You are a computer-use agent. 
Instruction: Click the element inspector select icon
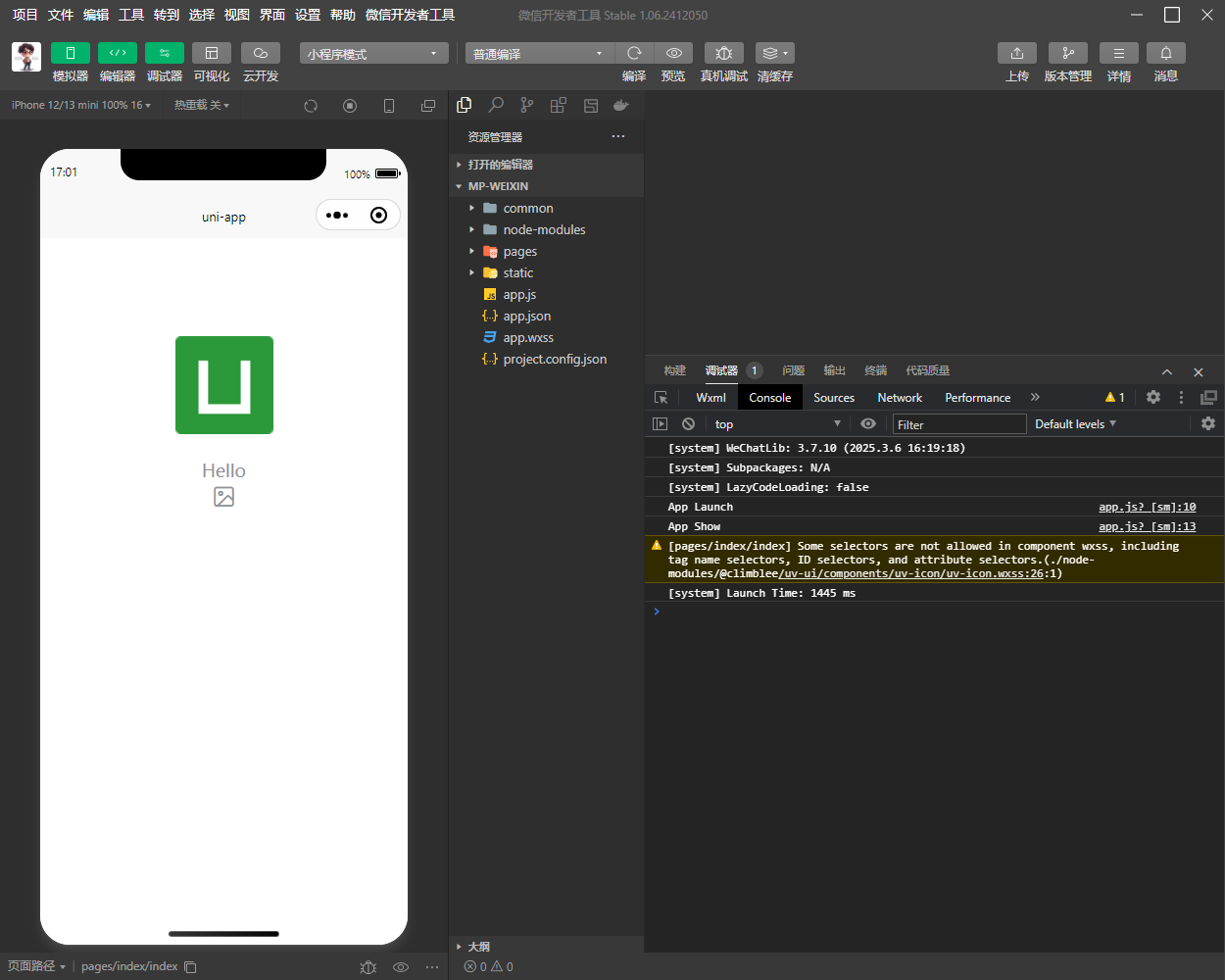click(661, 397)
